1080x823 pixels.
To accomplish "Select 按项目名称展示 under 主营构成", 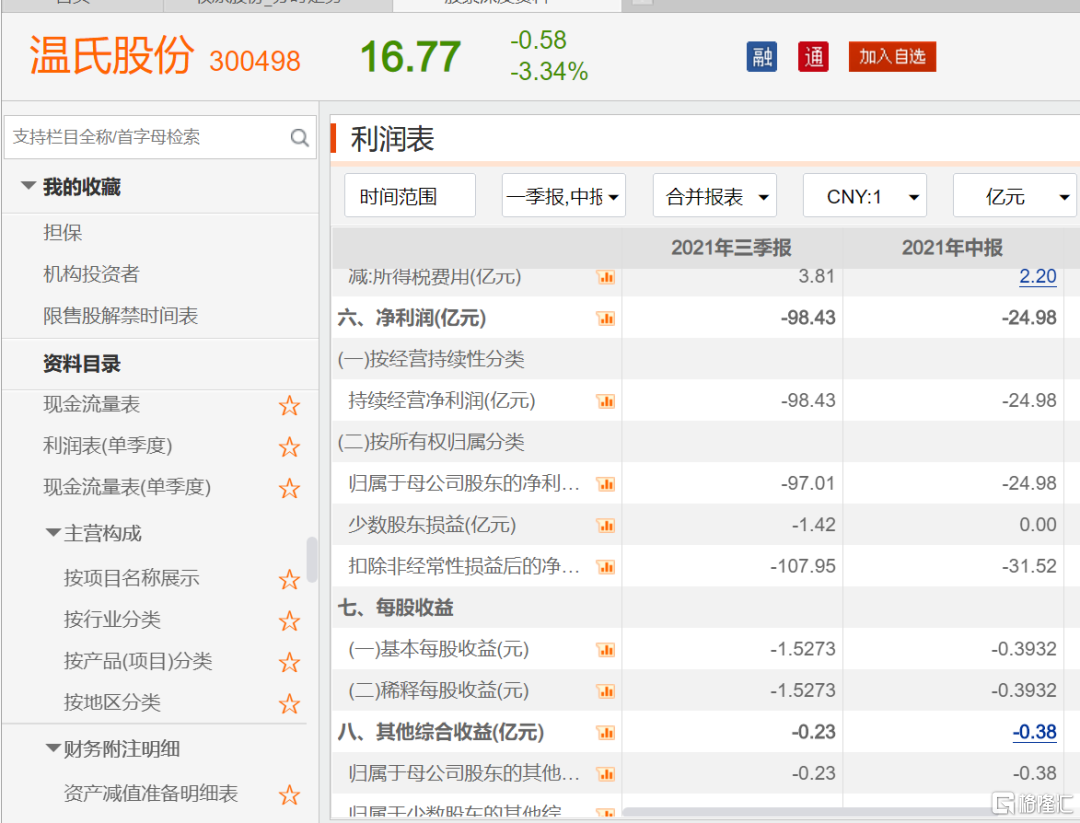I will click(x=132, y=578).
